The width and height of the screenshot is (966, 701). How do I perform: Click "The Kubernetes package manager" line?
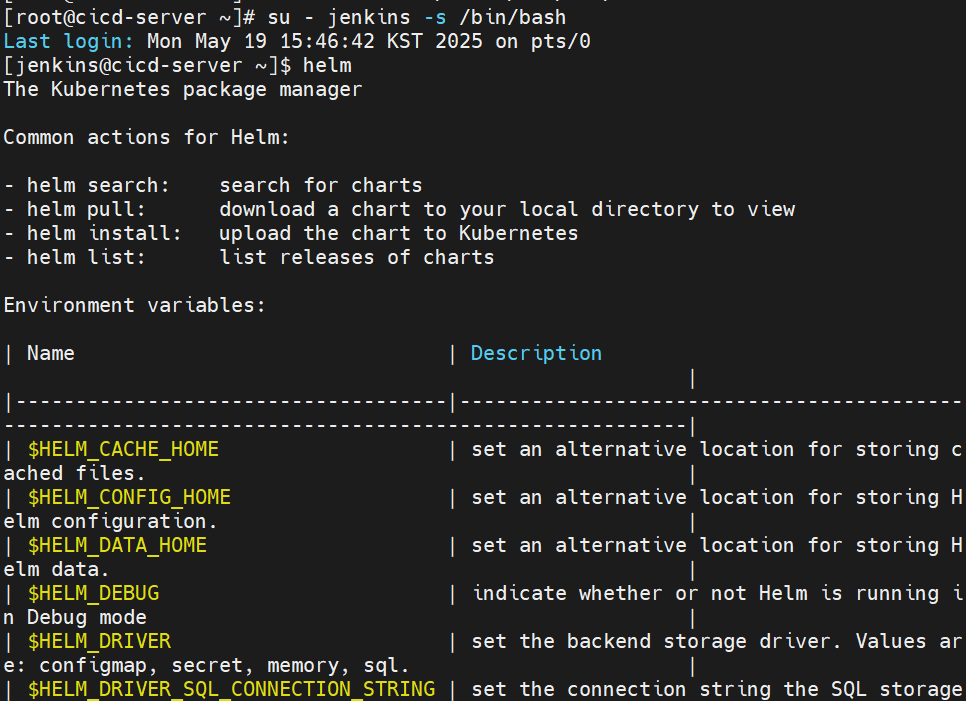point(183,89)
